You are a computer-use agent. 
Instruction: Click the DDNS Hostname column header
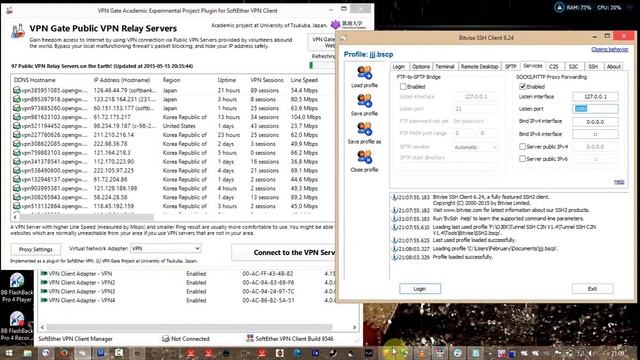(x=51, y=80)
